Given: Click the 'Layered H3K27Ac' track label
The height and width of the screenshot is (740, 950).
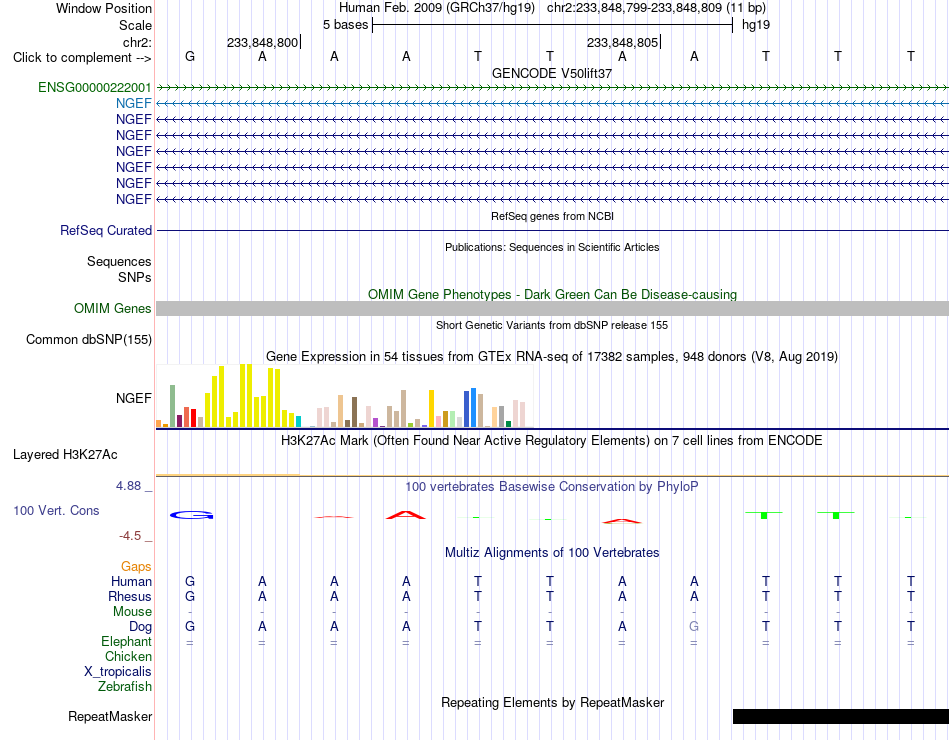Looking at the screenshot, I should tap(65, 455).
